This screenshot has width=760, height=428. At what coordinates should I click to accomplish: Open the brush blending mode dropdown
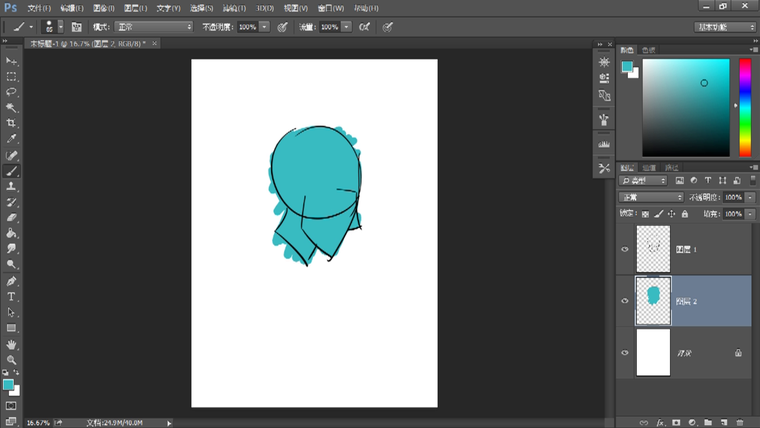pyautogui.click(x=153, y=27)
